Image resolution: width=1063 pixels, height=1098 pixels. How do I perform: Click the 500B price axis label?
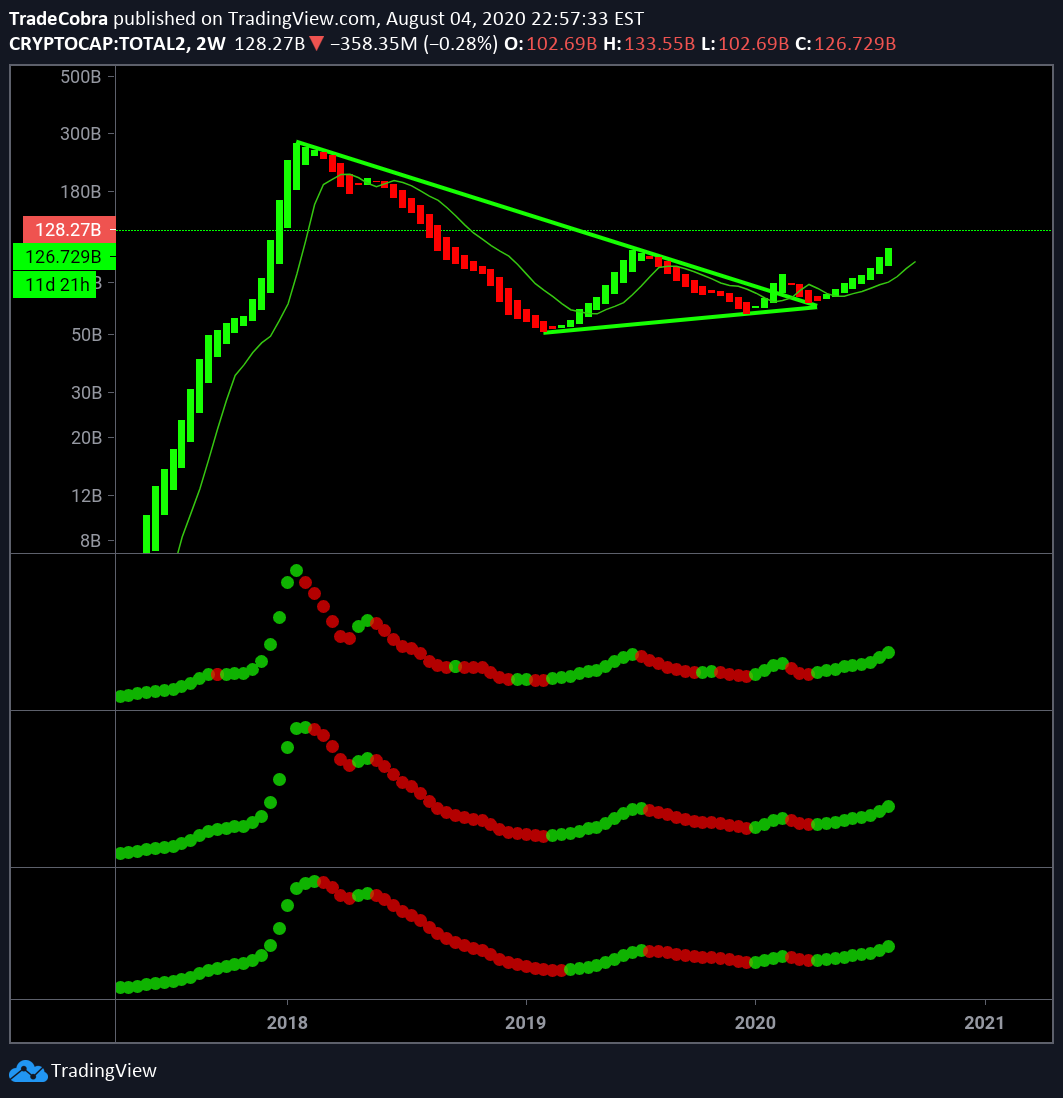click(81, 77)
